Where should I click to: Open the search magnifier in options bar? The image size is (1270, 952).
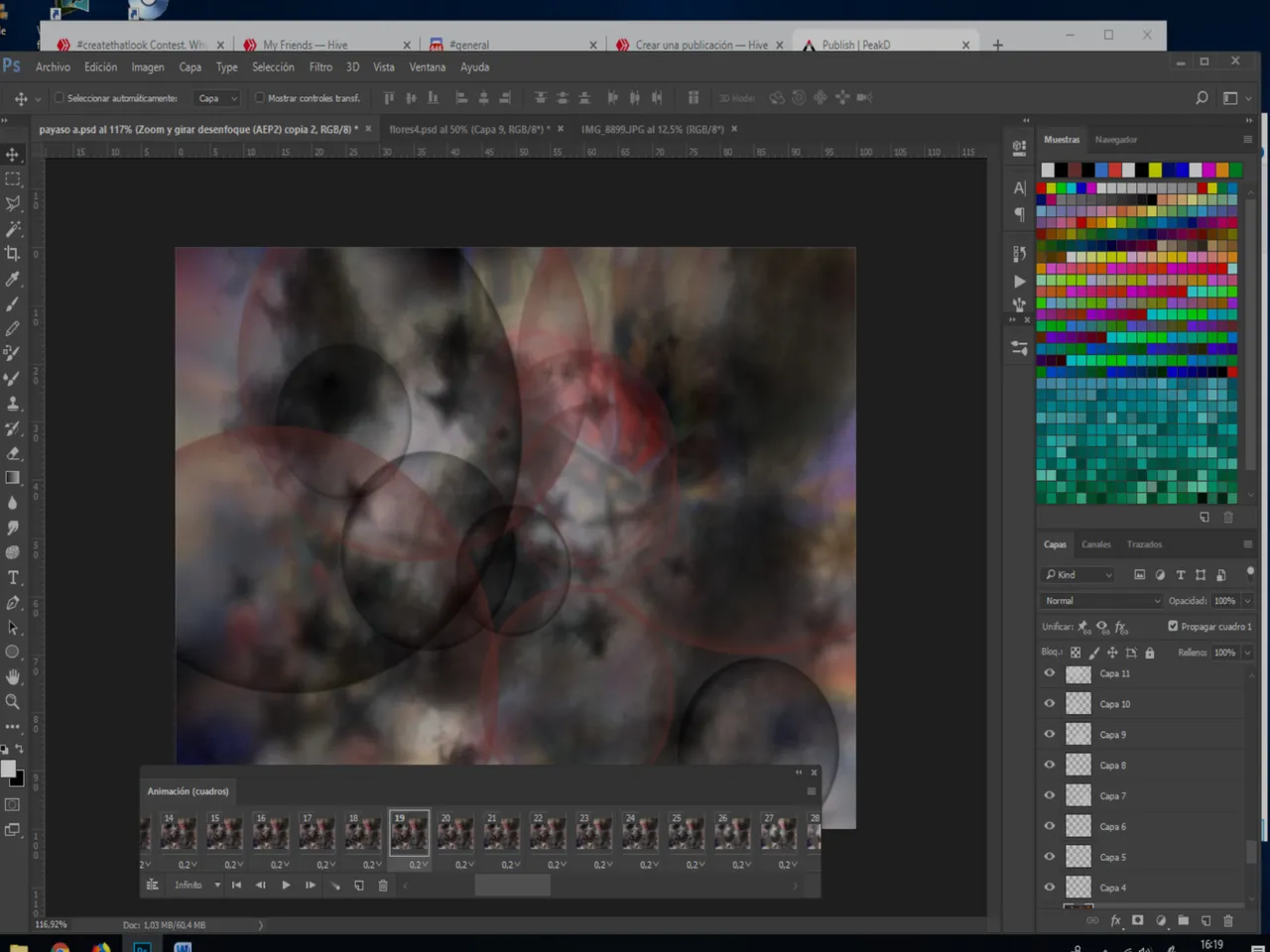click(x=1202, y=97)
